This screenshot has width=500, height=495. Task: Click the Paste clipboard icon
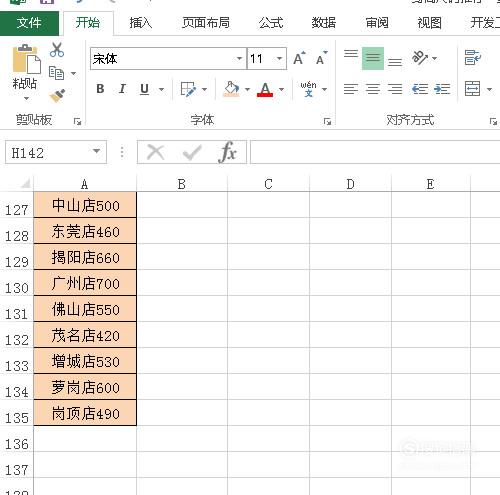26,59
